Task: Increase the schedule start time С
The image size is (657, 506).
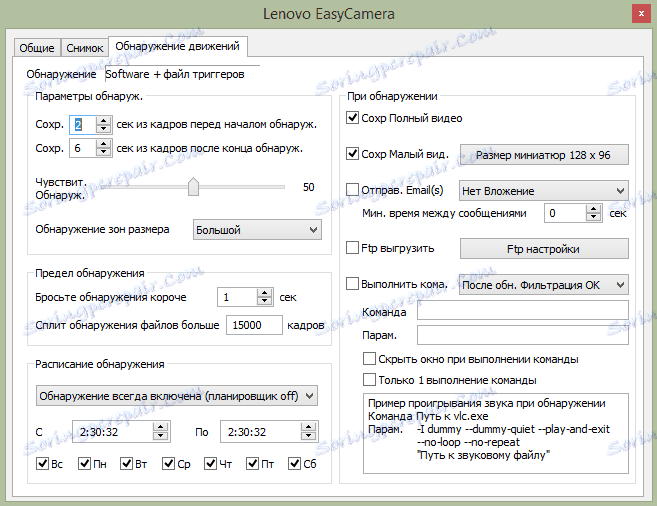Action: tap(160, 427)
